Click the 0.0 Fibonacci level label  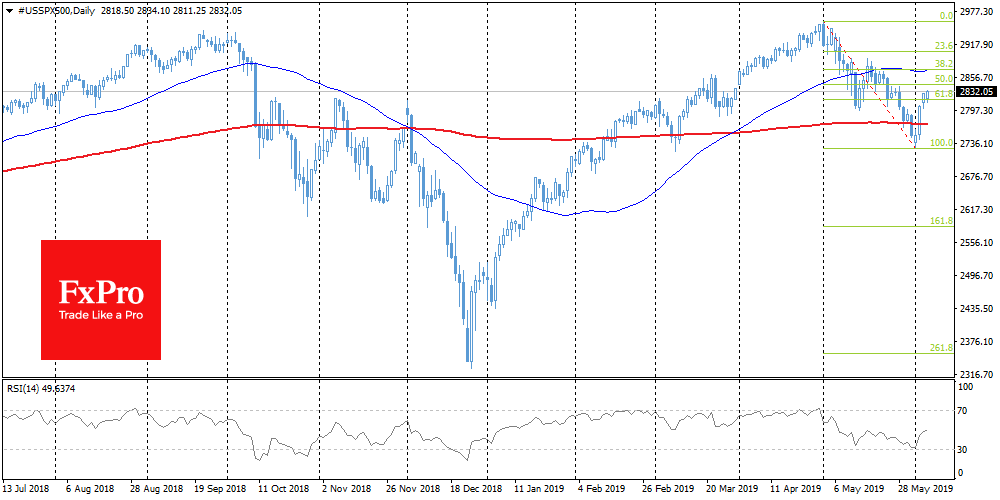coord(943,16)
